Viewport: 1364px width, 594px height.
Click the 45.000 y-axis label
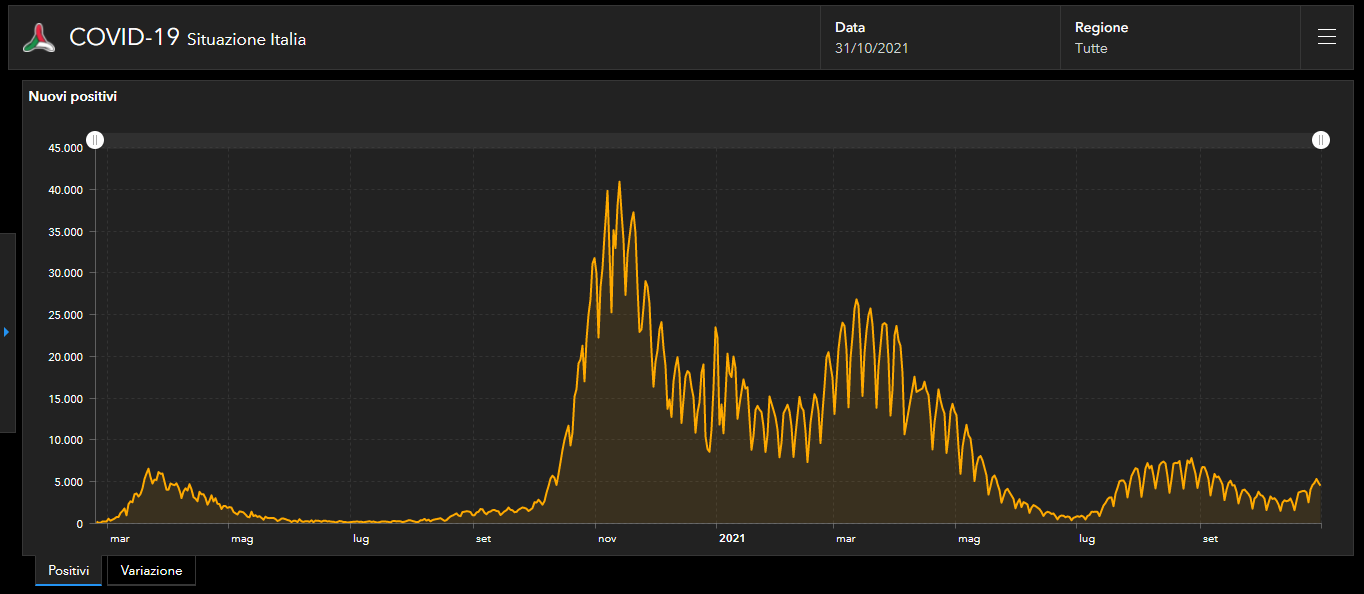[65, 148]
